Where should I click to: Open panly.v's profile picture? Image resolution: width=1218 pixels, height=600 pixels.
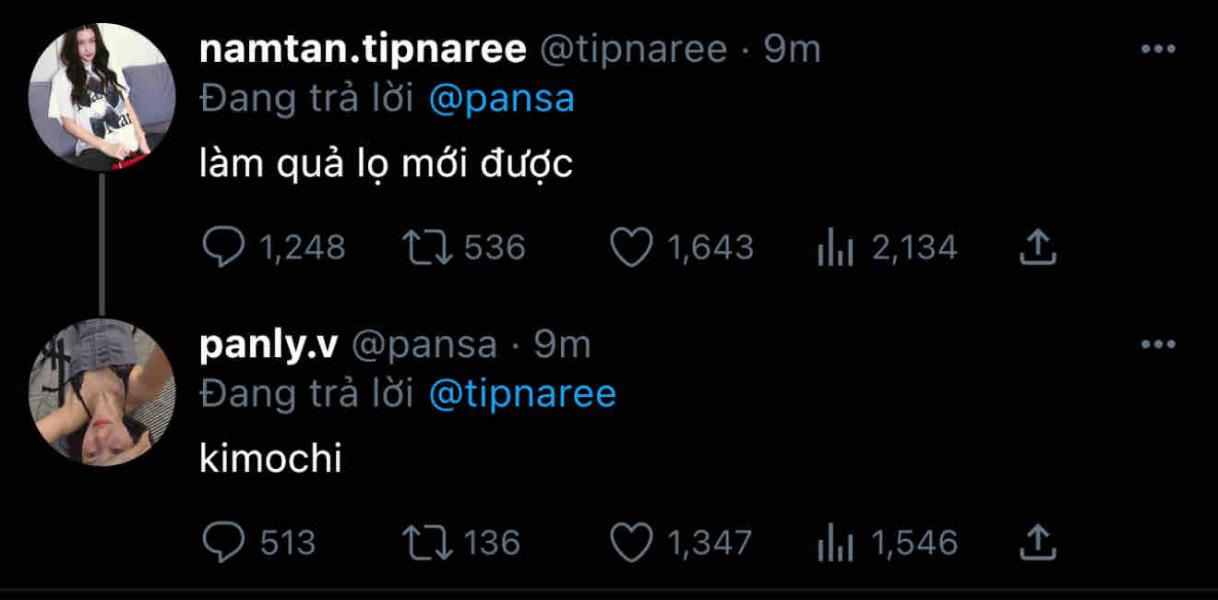click(103, 392)
